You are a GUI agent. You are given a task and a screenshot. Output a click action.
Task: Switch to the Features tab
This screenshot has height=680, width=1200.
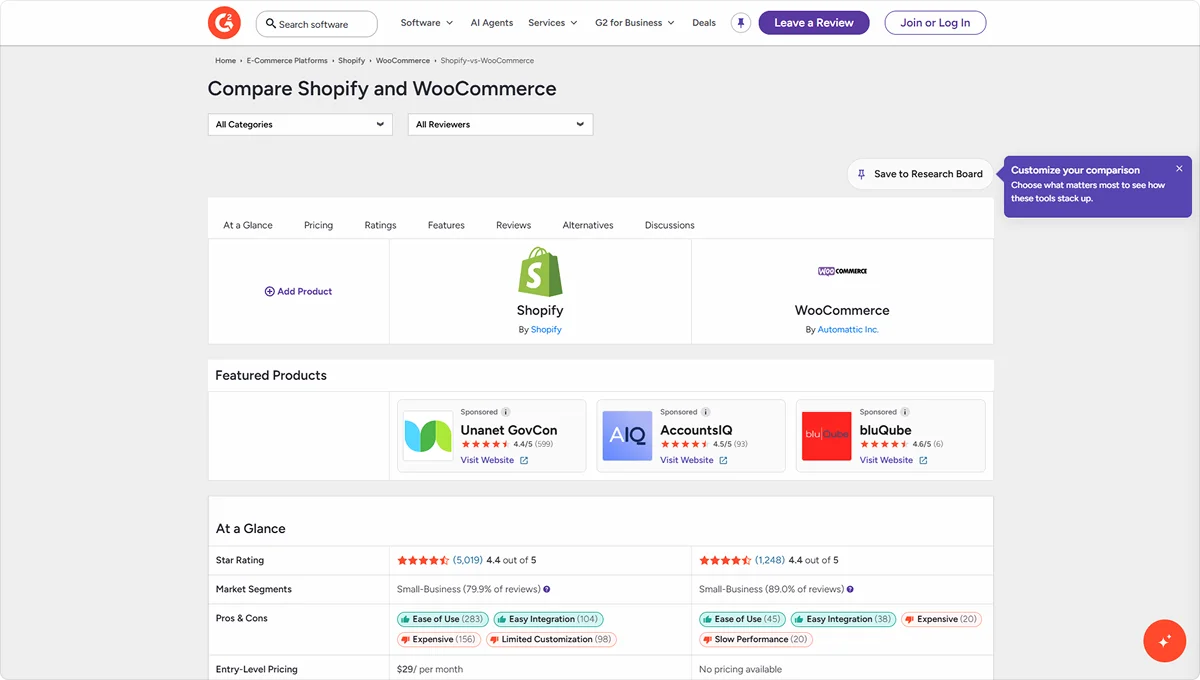coord(446,225)
